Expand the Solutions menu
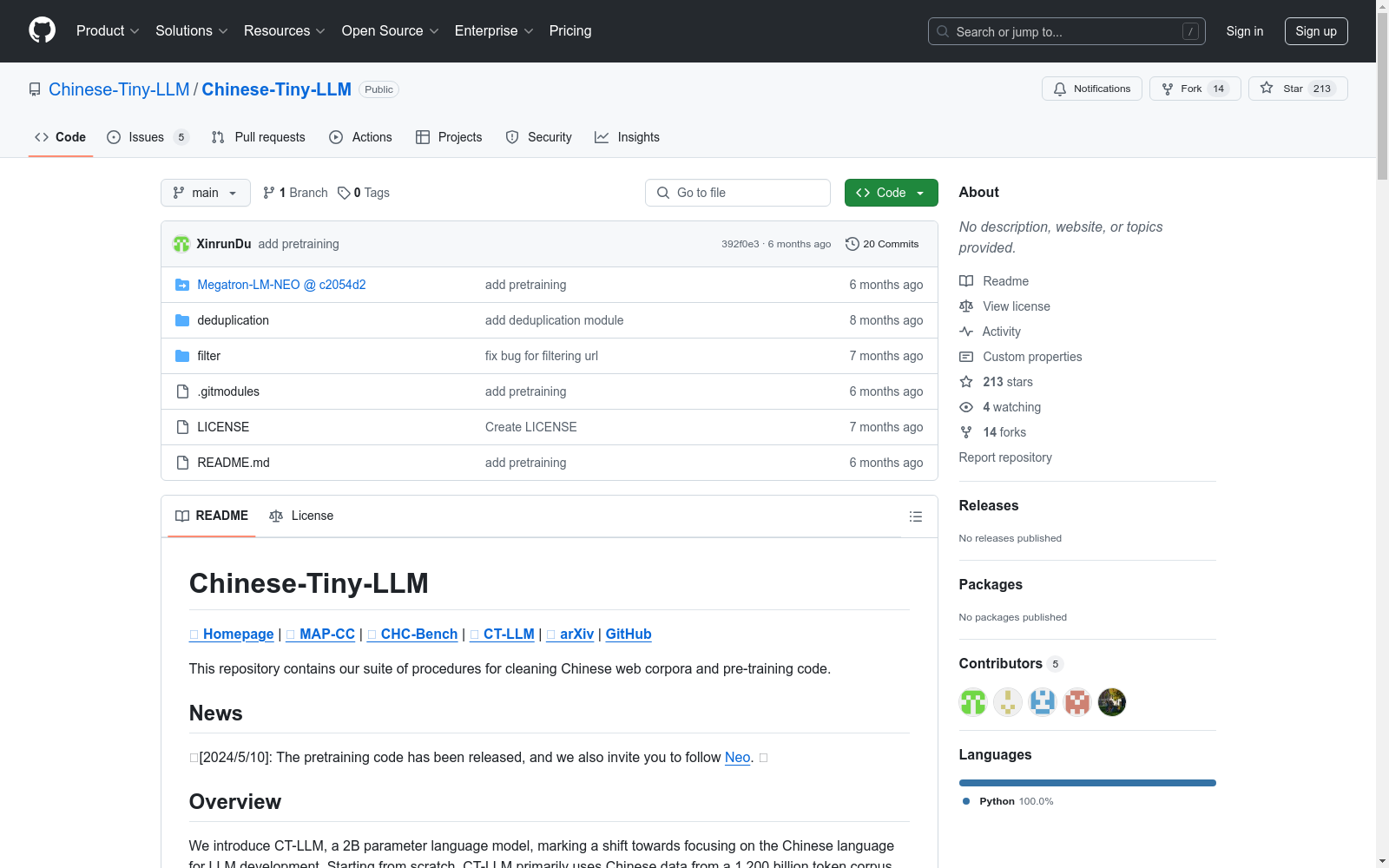 point(192,30)
